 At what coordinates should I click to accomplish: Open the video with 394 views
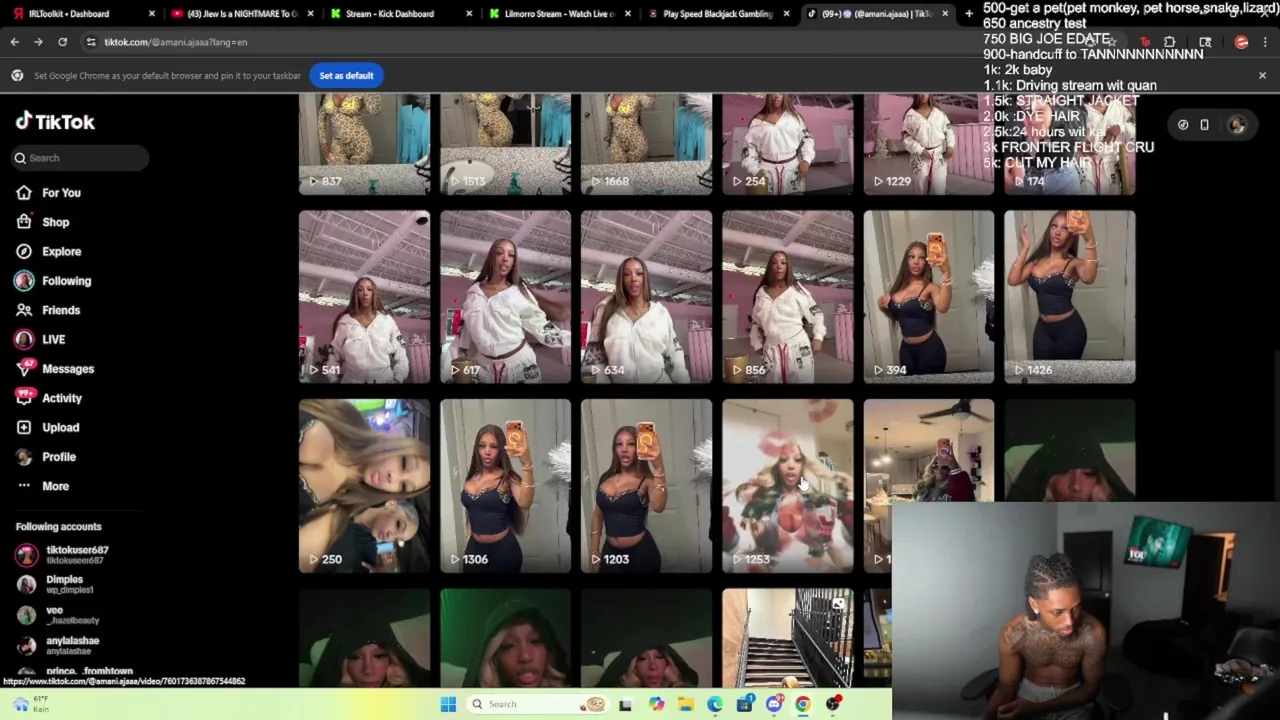point(928,297)
